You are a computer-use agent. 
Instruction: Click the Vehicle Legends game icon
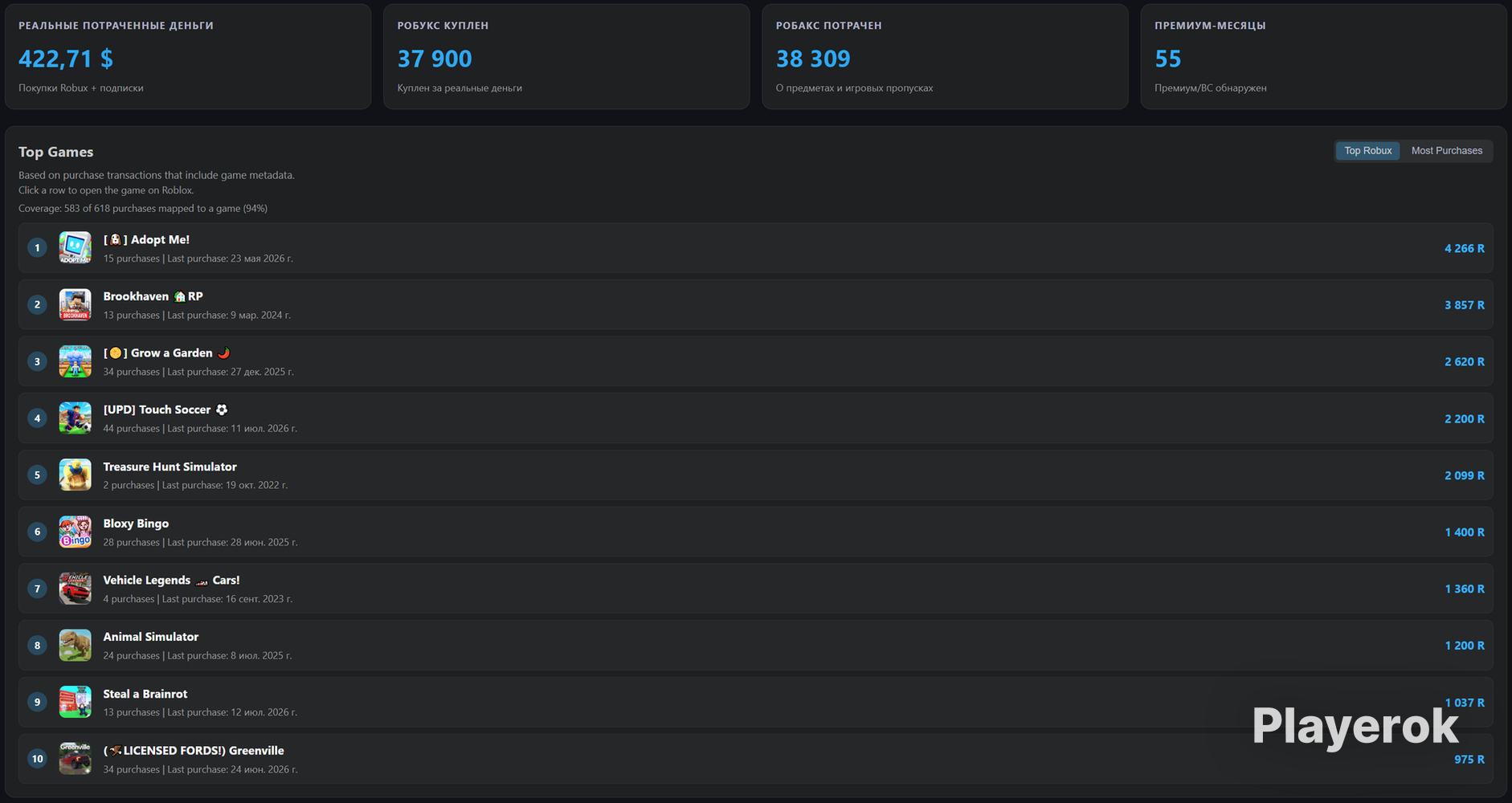tap(75, 589)
